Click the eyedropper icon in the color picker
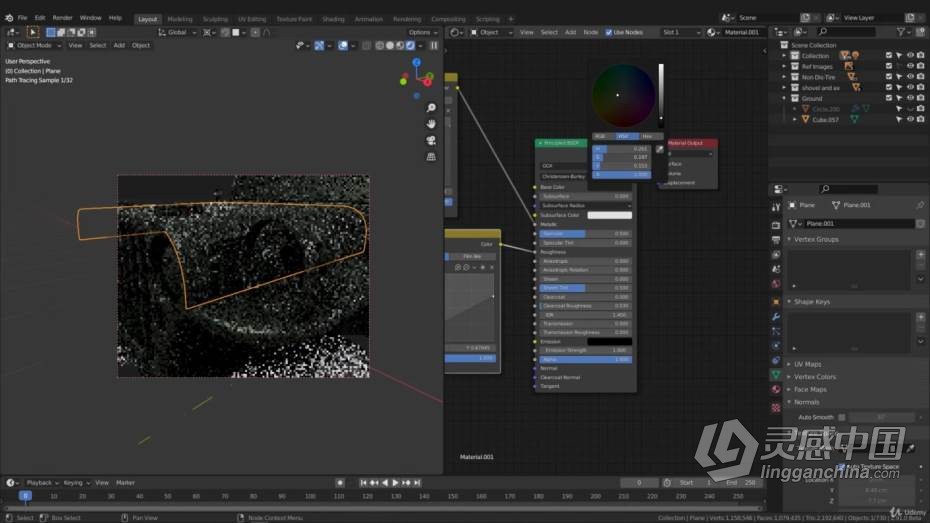The height and width of the screenshot is (523, 930). (x=659, y=149)
